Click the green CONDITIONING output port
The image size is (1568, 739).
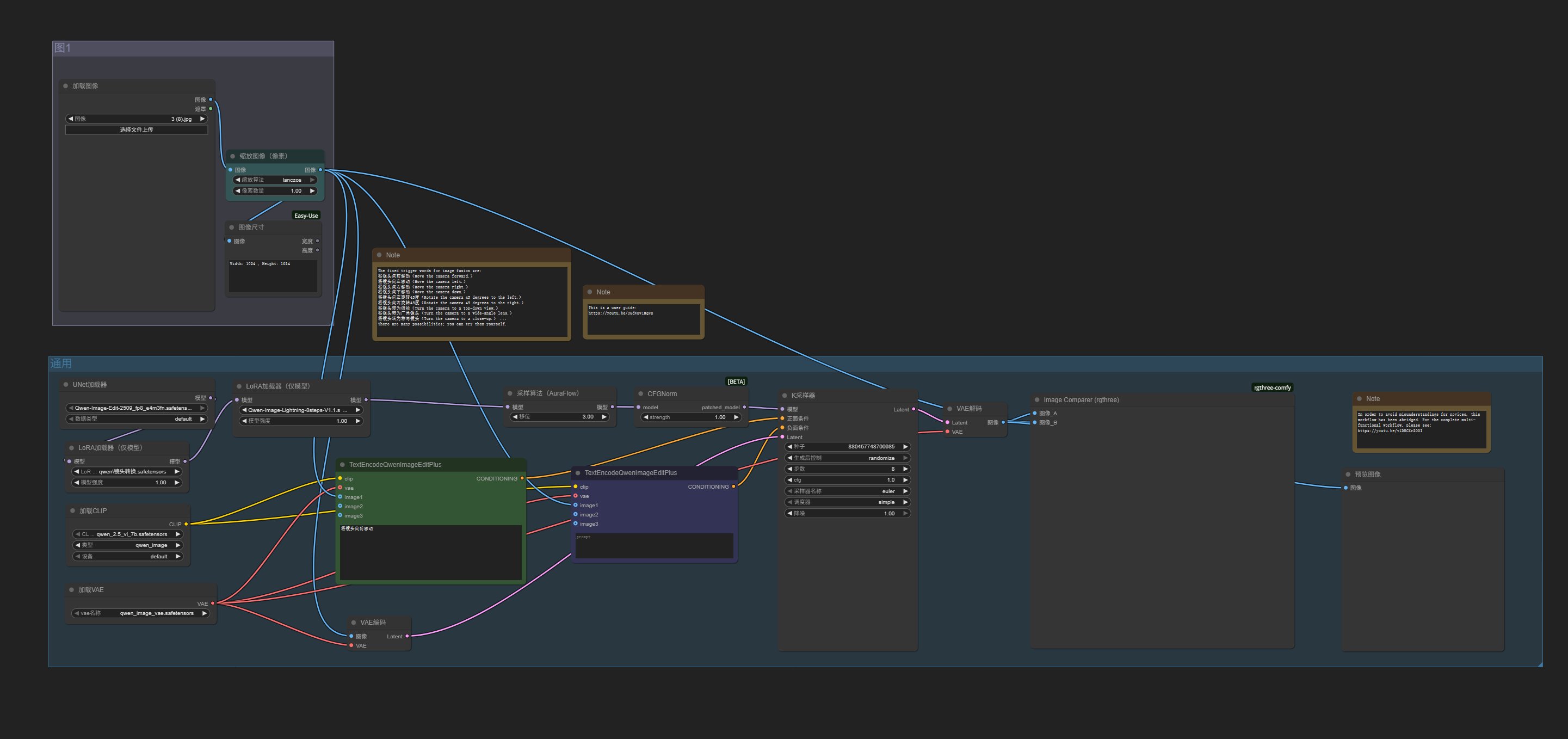click(522, 478)
